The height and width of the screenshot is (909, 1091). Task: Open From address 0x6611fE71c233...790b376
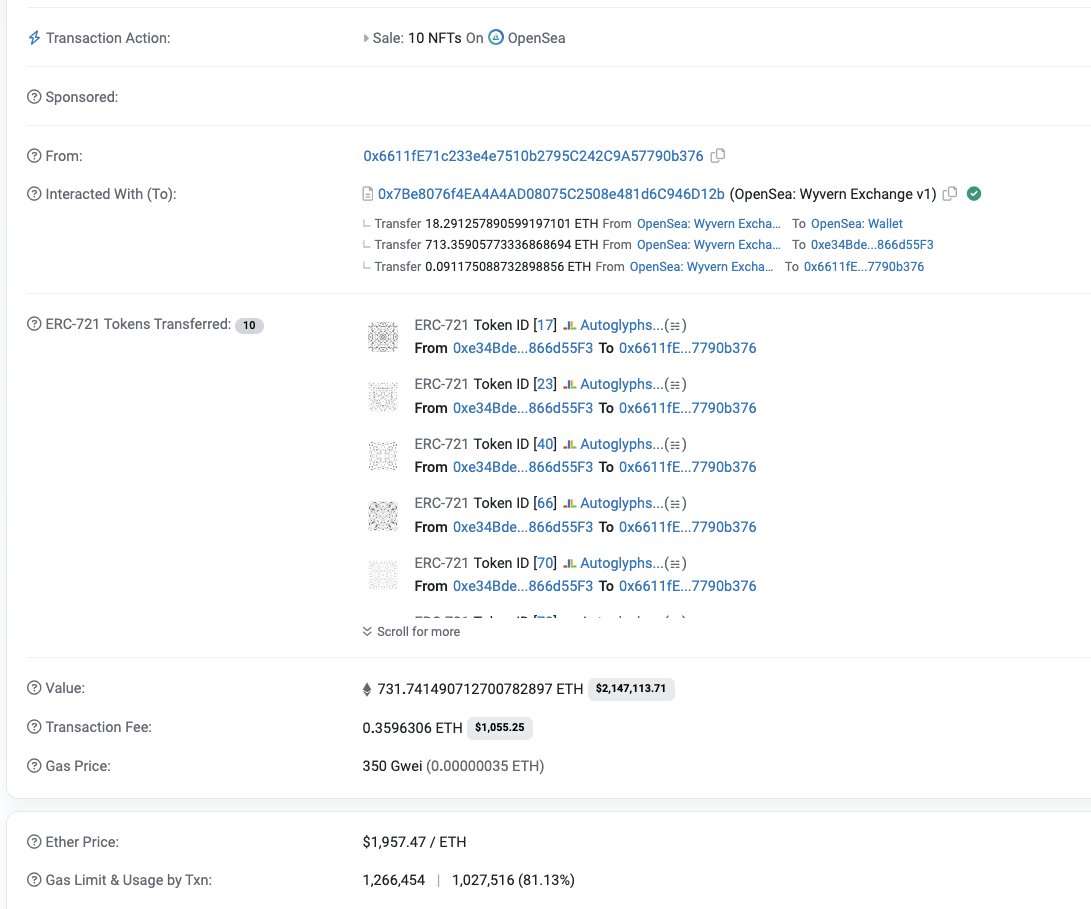533,156
